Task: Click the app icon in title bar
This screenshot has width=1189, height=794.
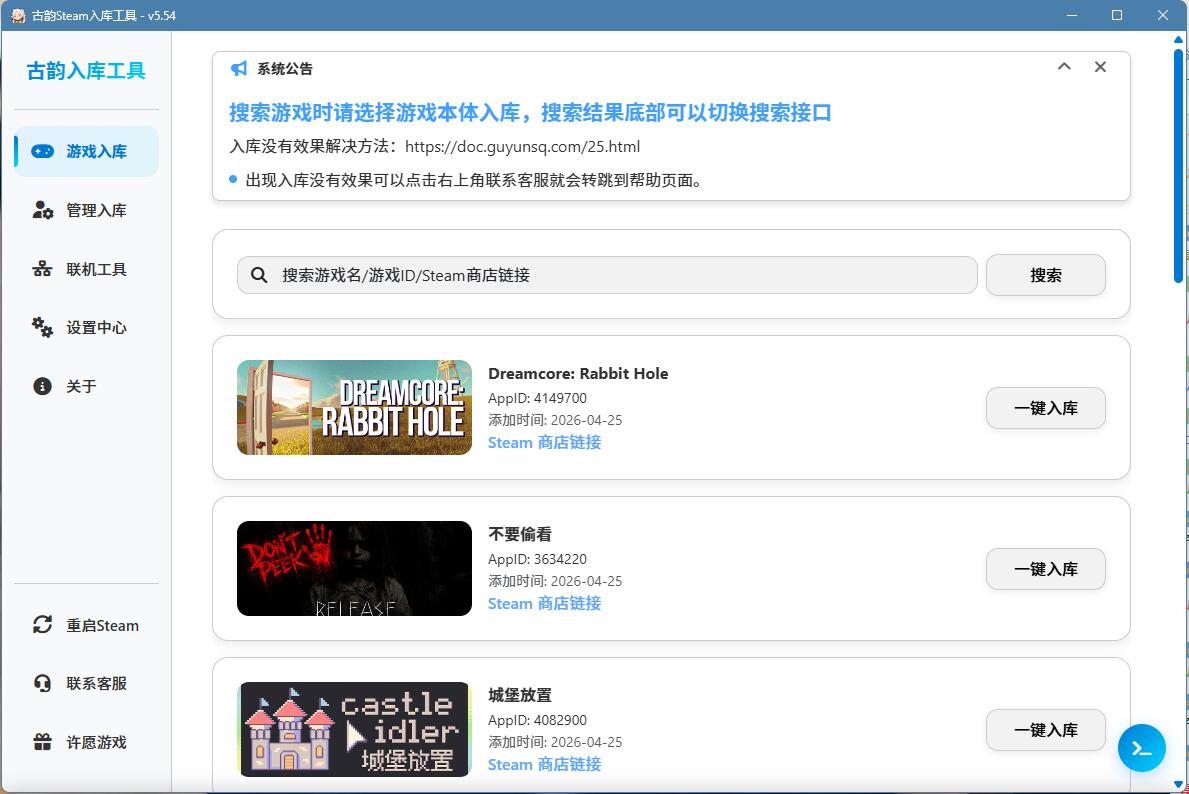Action: point(17,15)
